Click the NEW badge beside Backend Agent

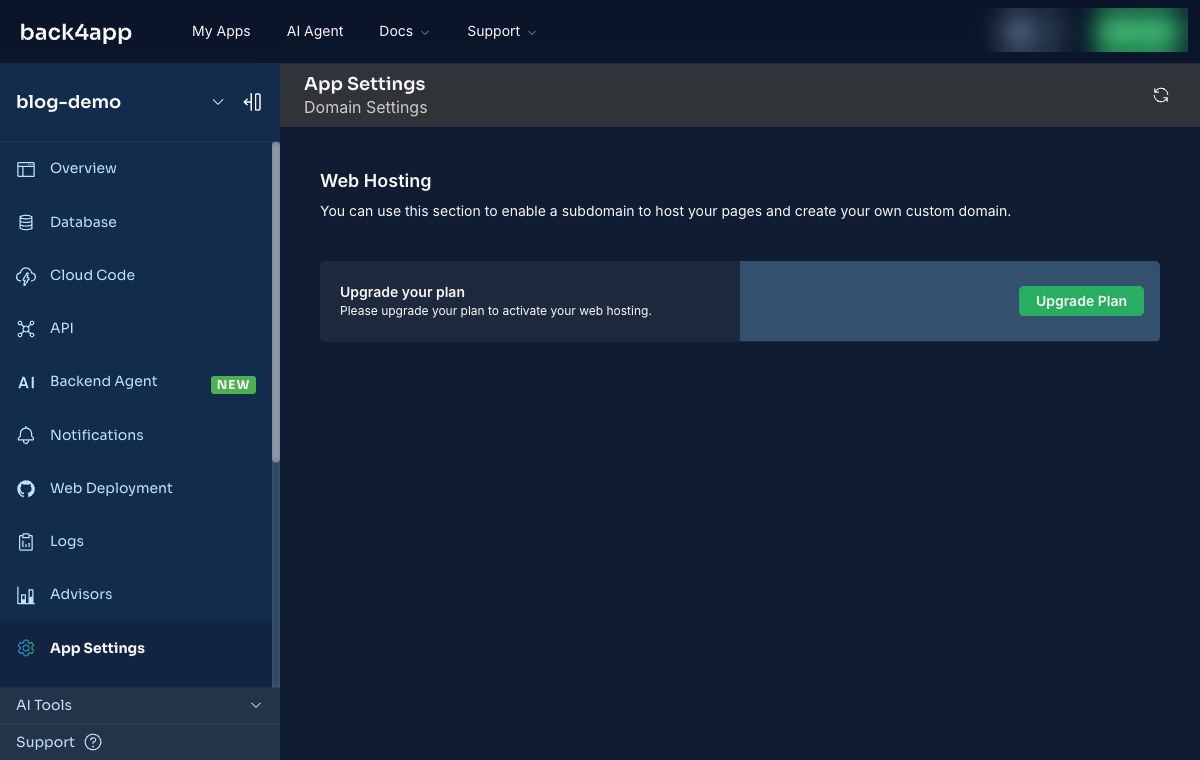233,385
